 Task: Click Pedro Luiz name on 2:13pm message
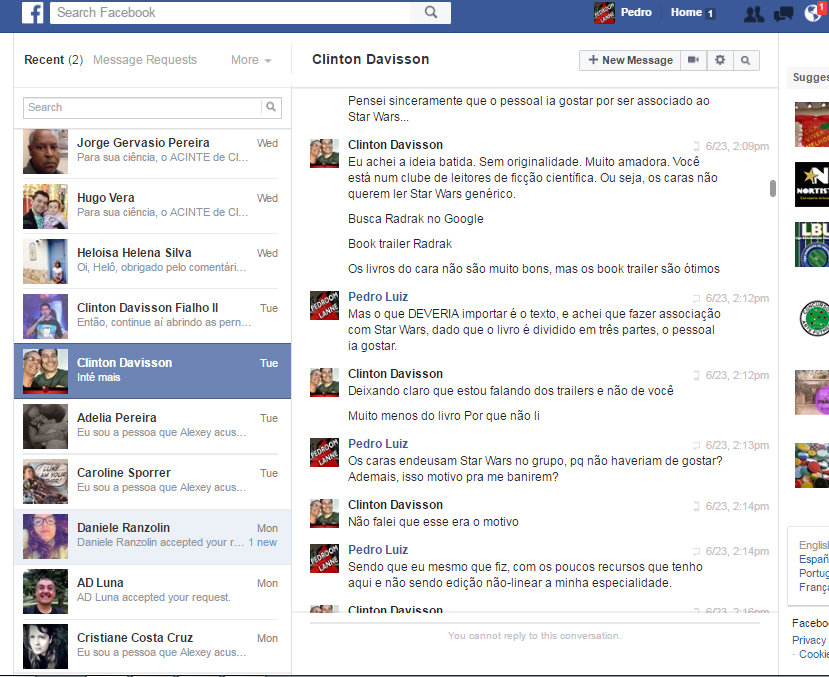click(378, 444)
